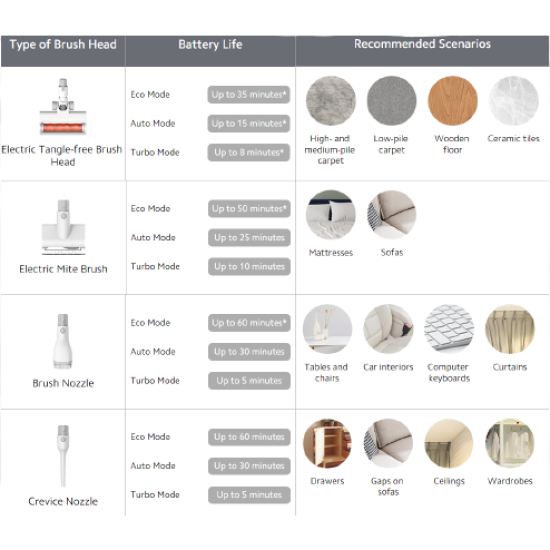Click the 'Car interiors' caption text
Screen dimensions: 550x550
pos(388,367)
